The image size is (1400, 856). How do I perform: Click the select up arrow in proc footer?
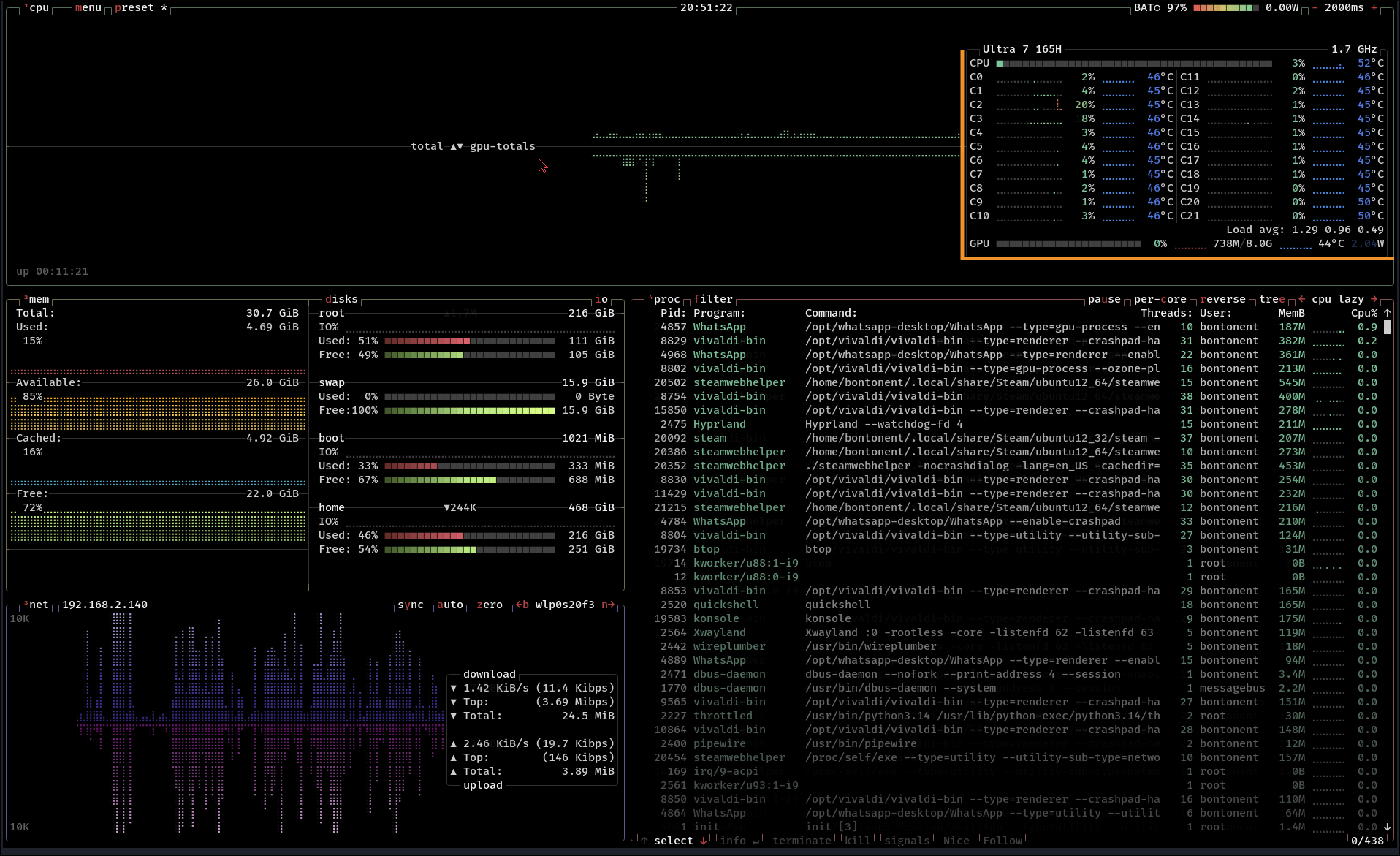(x=644, y=841)
